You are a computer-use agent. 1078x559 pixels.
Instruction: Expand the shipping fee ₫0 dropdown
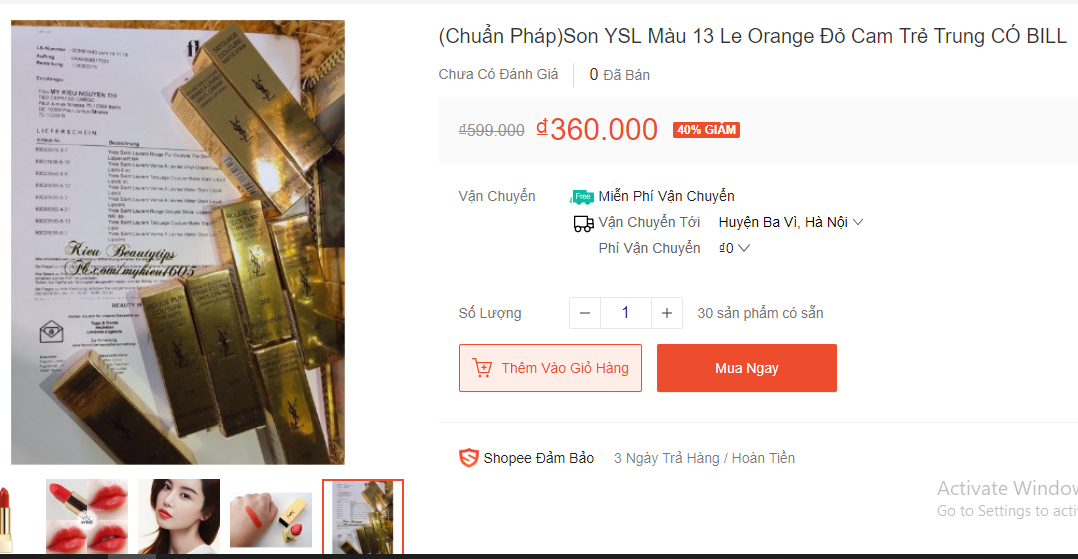point(734,248)
